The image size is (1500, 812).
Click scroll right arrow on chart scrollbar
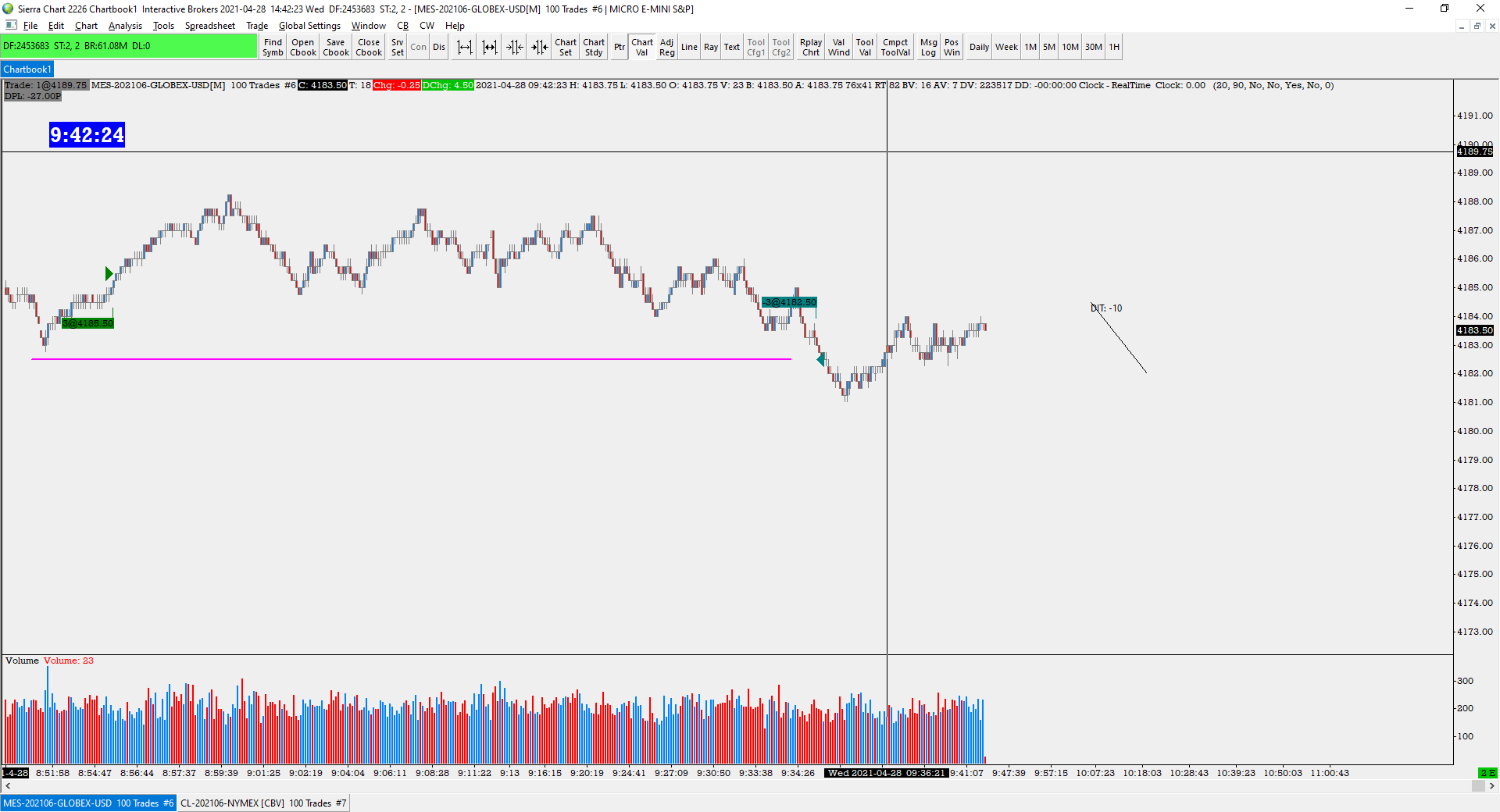1491,786
